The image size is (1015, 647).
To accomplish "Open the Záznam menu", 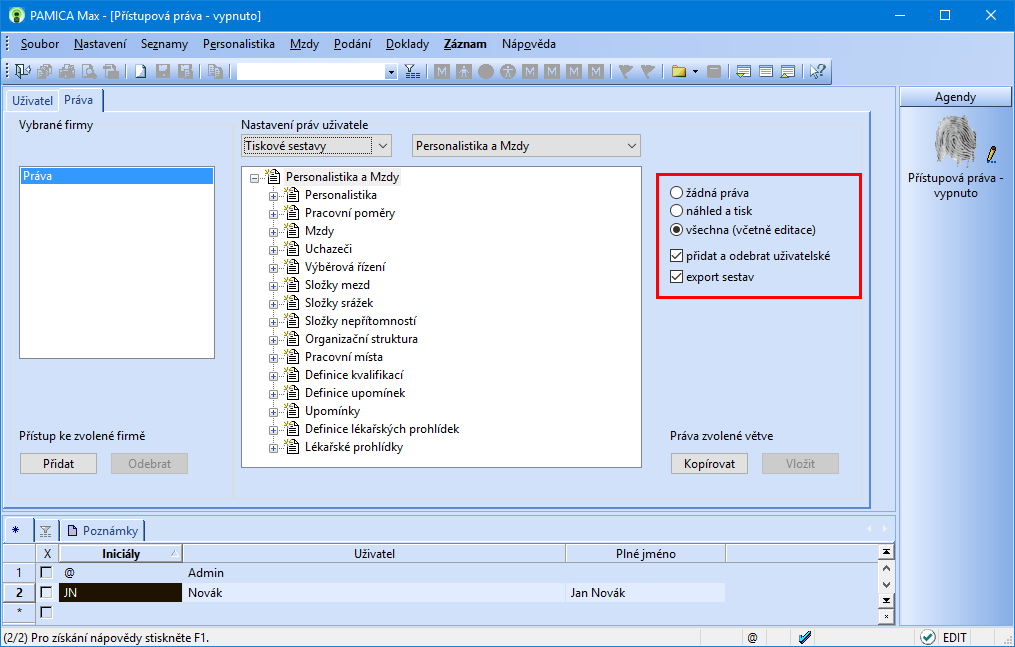I will (x=465, y=44).
